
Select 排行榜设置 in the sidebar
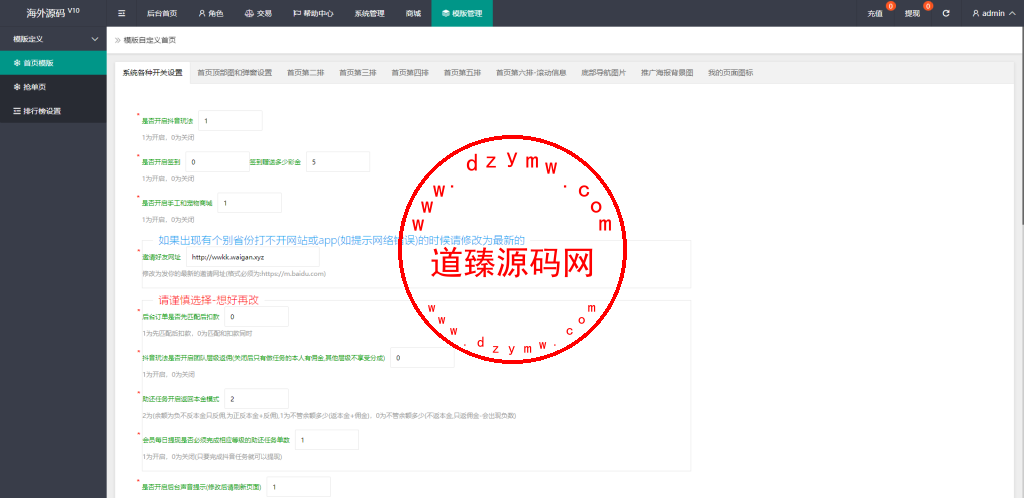pyautogui.click(x=53, y=111)
